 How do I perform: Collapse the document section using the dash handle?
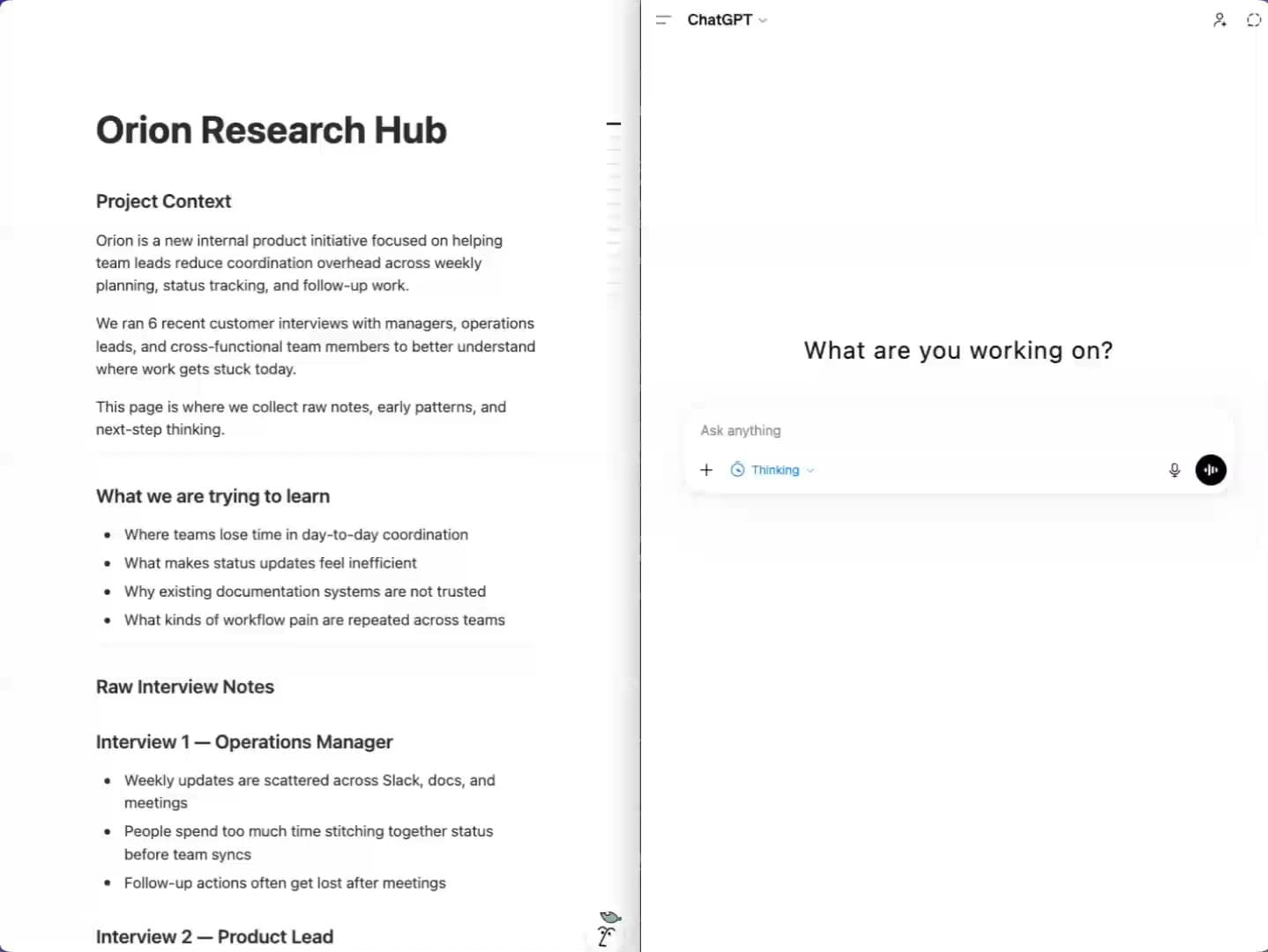614,123
